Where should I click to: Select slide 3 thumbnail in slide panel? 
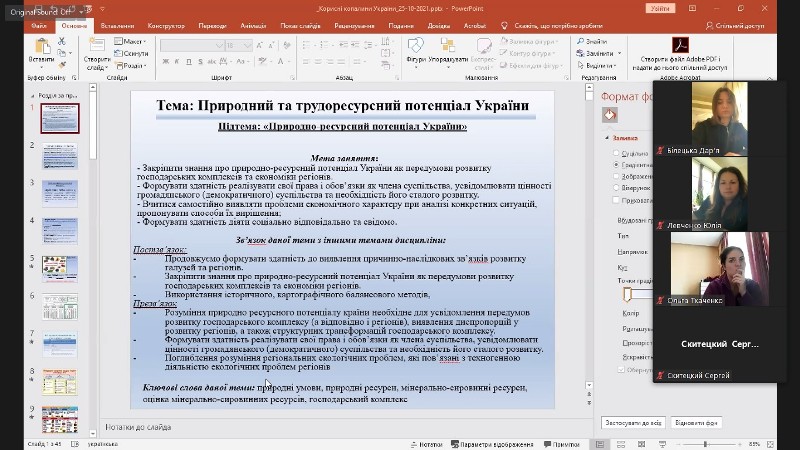60,194
